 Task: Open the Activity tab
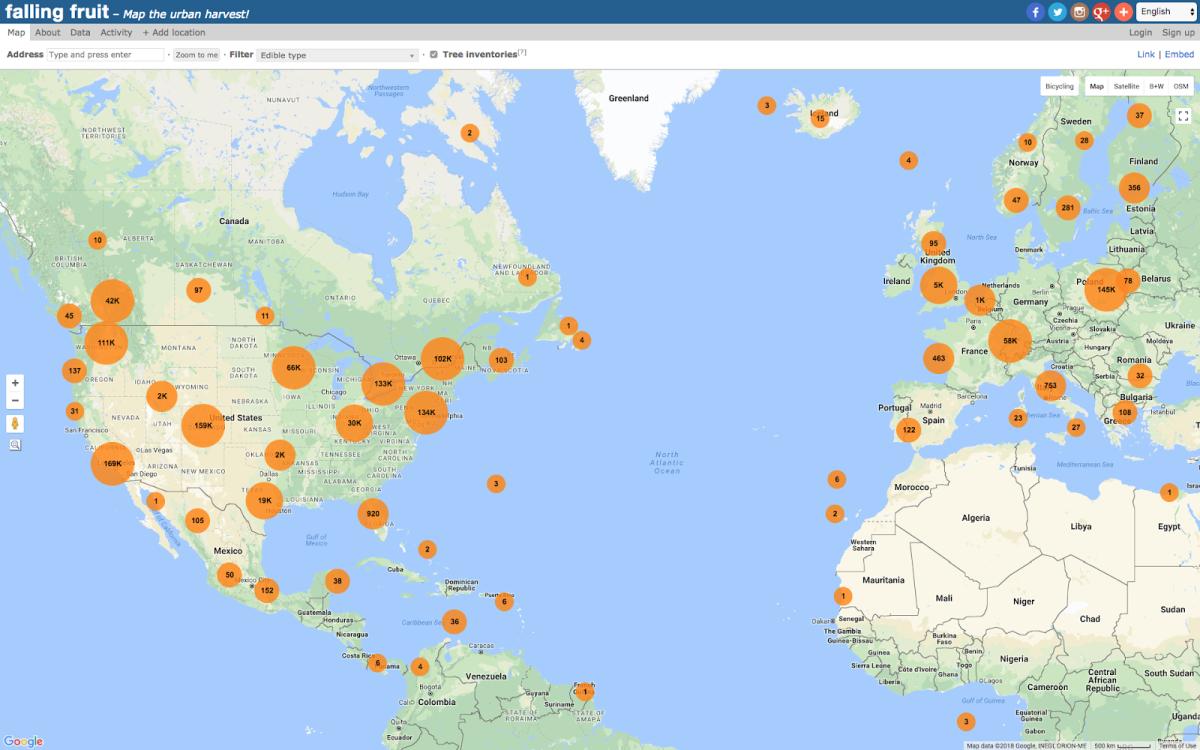tap(116, 33)
